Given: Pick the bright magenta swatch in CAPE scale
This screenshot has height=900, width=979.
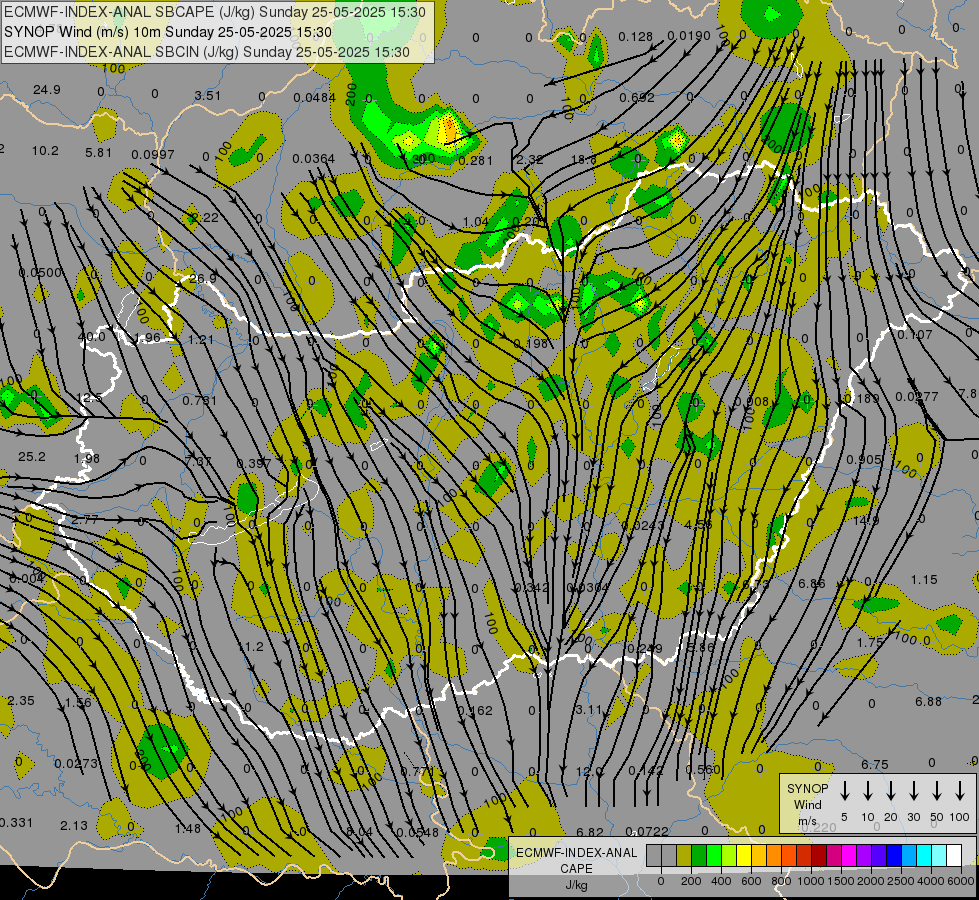Looking at the screenshot, I should (x=849, y=856).
